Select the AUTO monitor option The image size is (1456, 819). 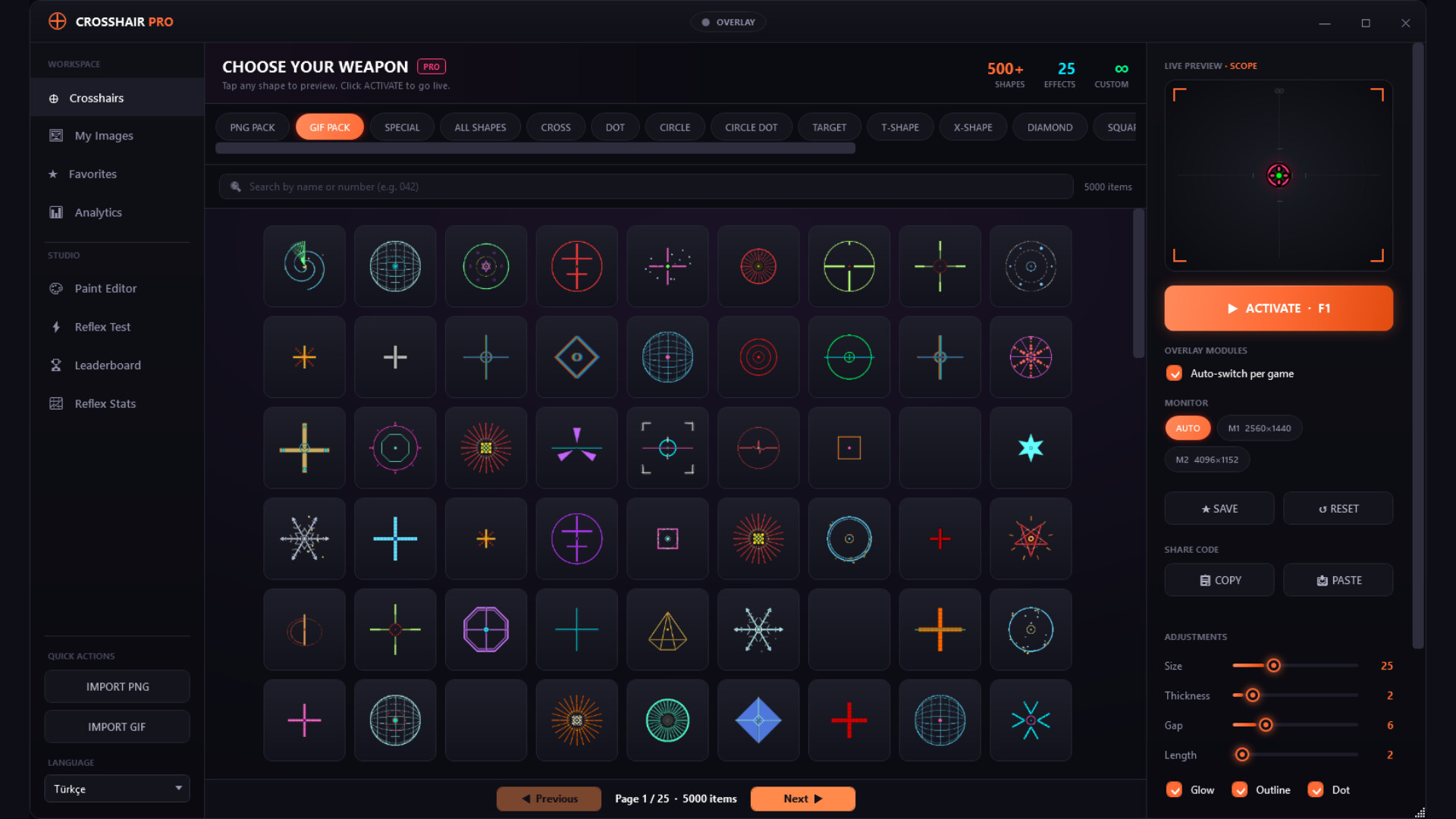tap(1188, 428)
